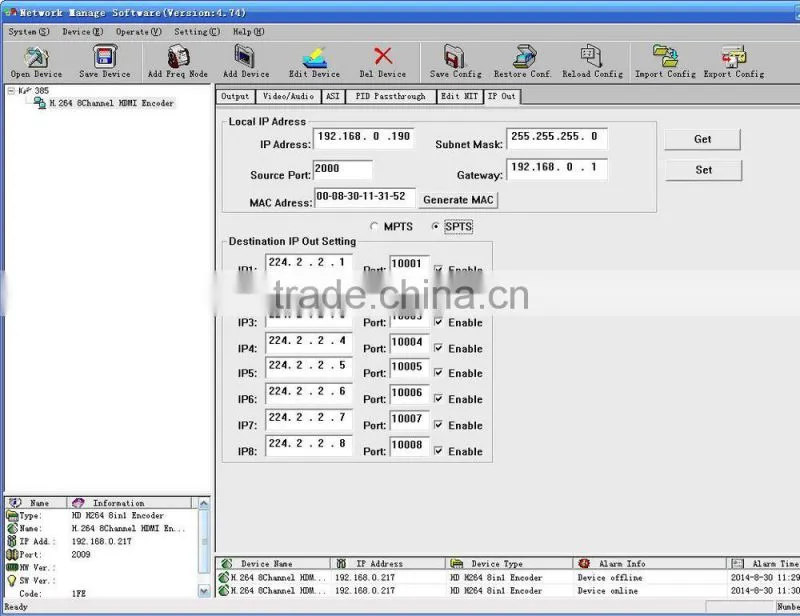
Task: Toggle Enable checkbox for IP7
Action: 438,425
